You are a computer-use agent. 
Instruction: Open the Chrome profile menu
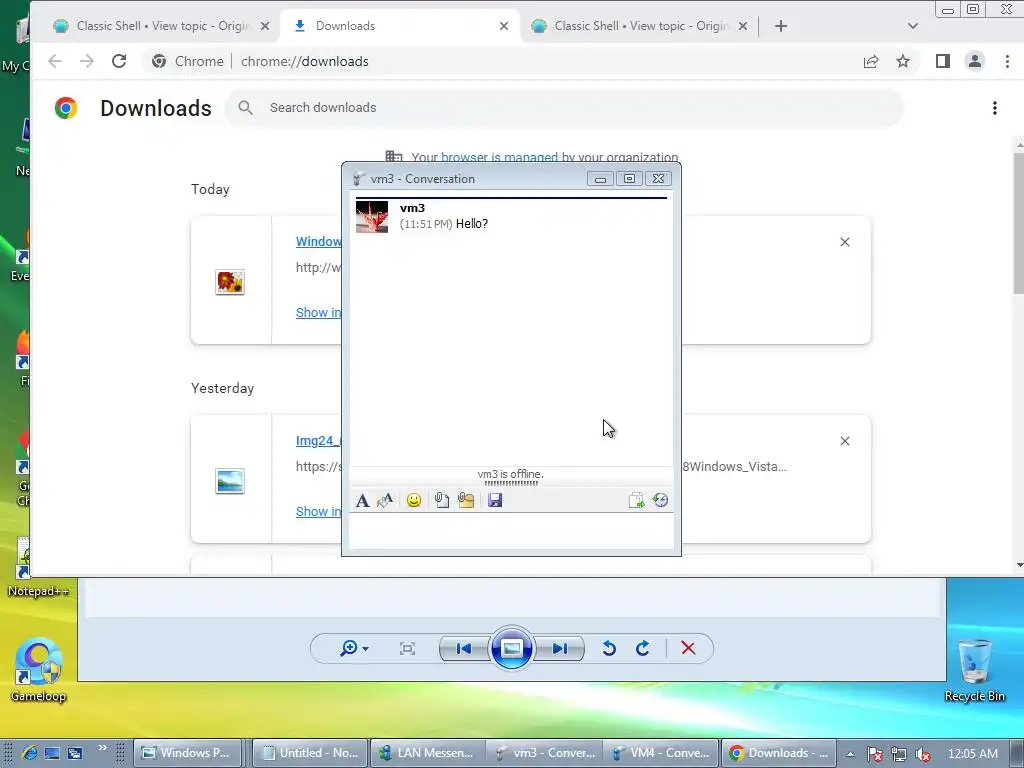[974, 61]
